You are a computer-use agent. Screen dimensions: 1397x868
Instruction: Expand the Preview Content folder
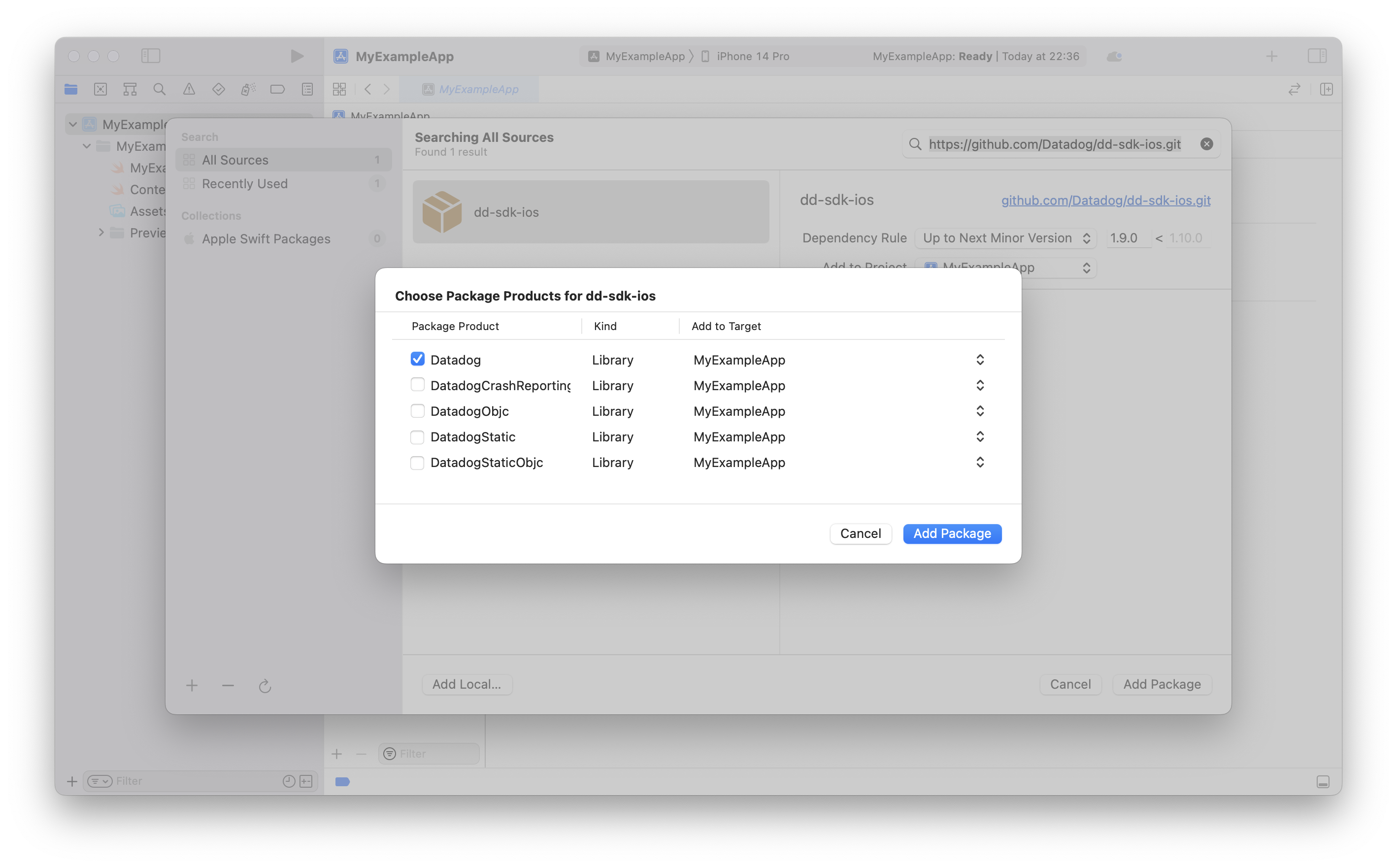[x=101, y=233]
